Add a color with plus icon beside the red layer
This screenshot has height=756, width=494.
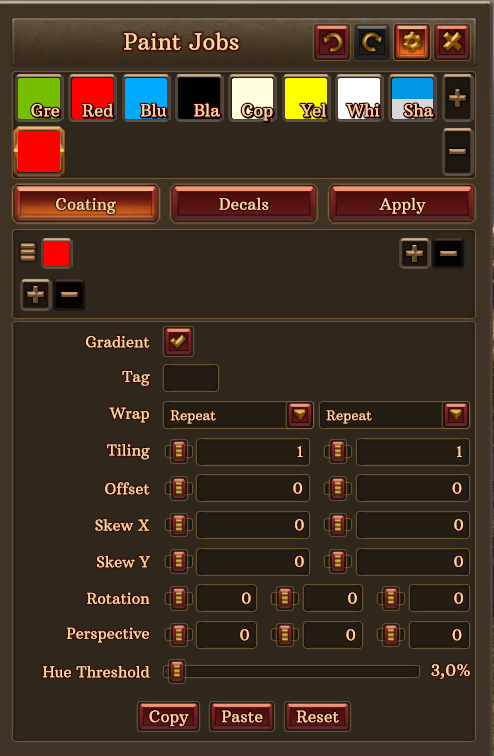pyautogui.click(x=414, y=253)
